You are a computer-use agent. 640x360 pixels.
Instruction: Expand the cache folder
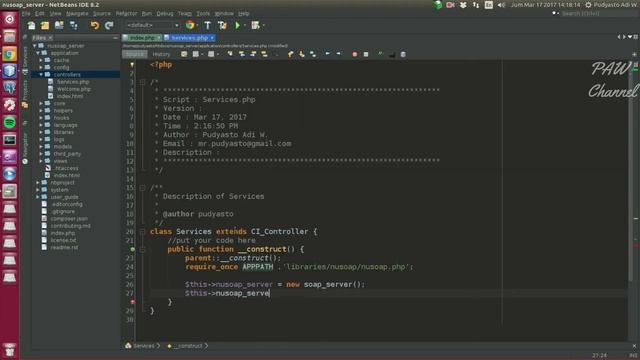coord(41,60)
